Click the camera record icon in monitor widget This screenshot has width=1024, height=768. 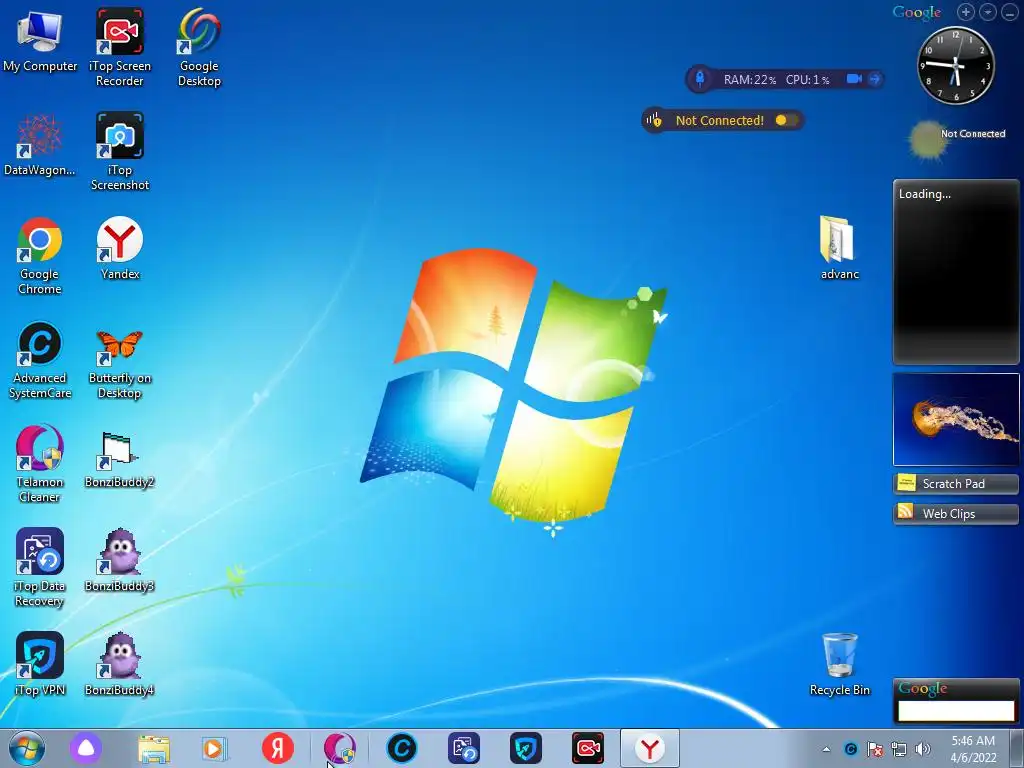pos(854,79)
